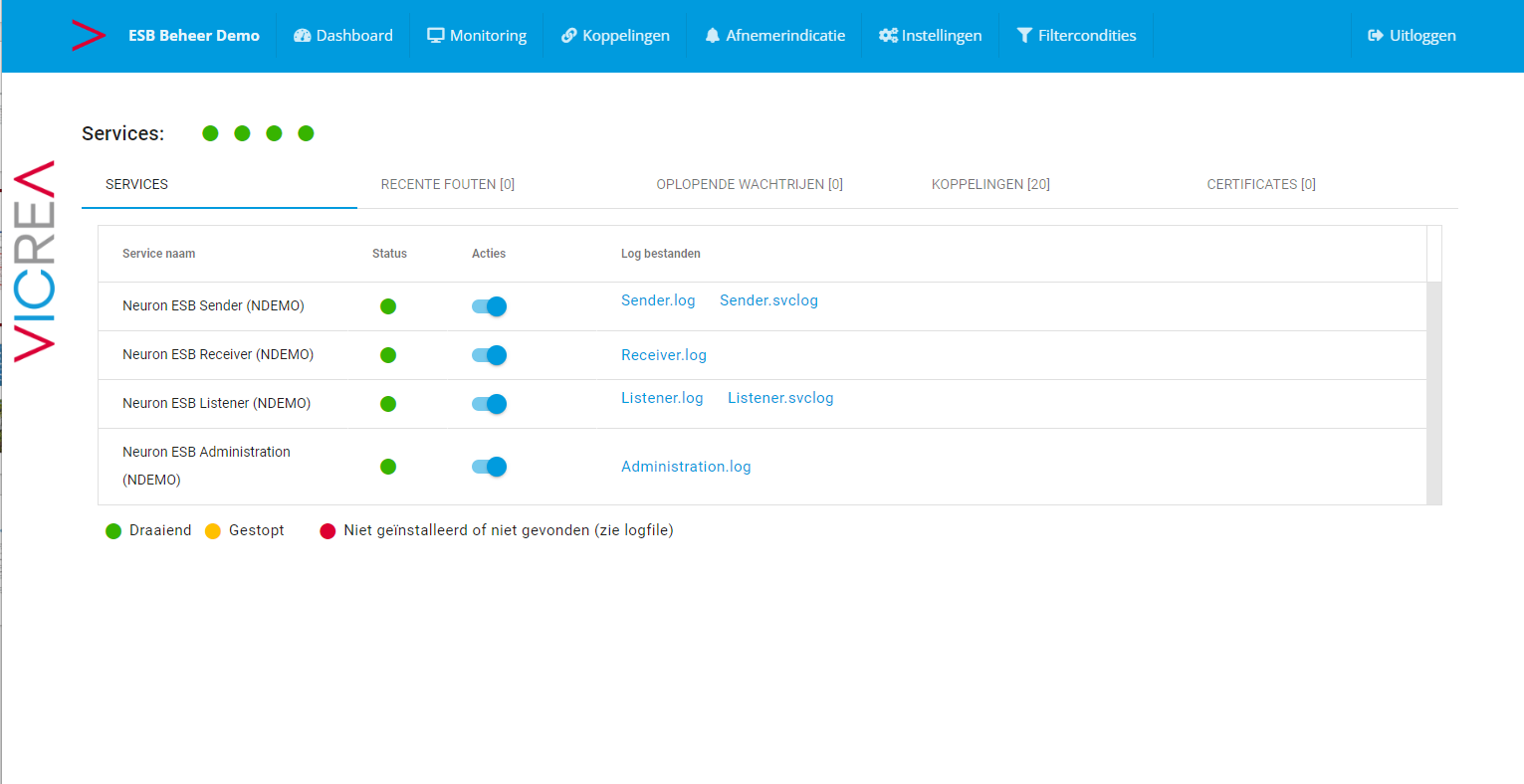Image resolution: width=1524 pixels, height=784 pixels.
Task: Toggle the Neuron ESB Sender service switch
Action: pos(489,306)
